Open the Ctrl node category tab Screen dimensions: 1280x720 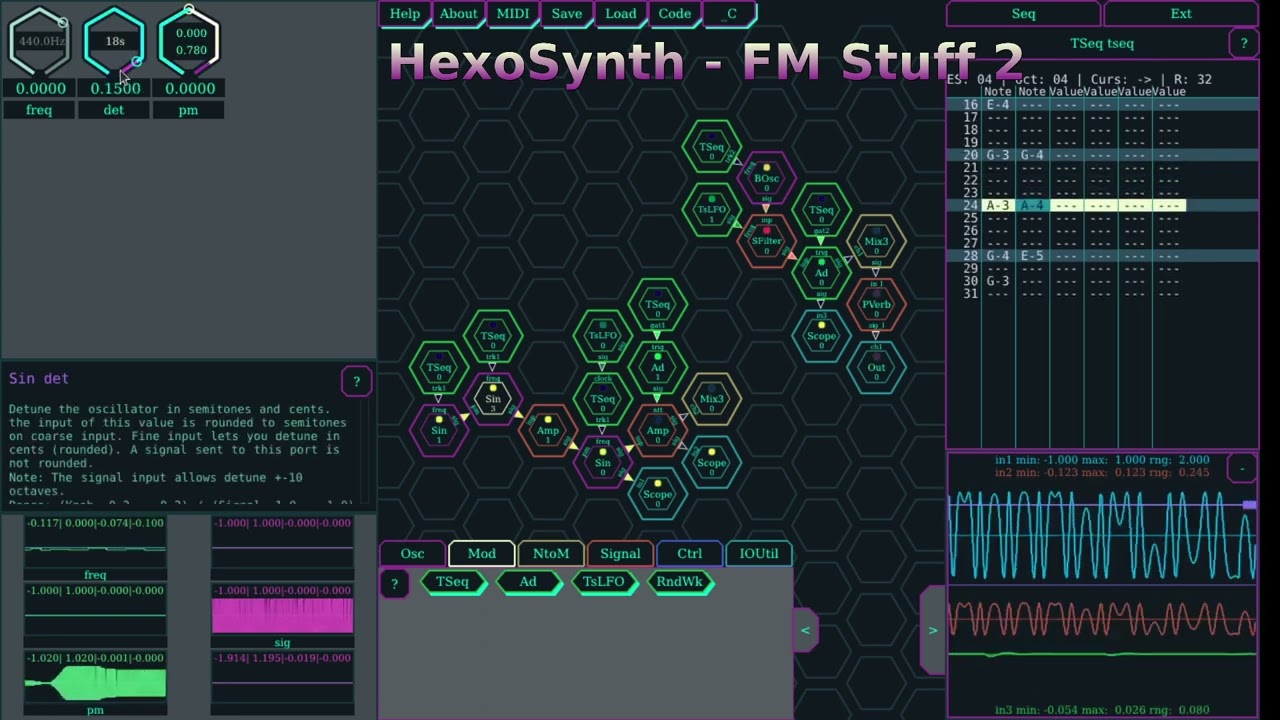tap(690, 554)
